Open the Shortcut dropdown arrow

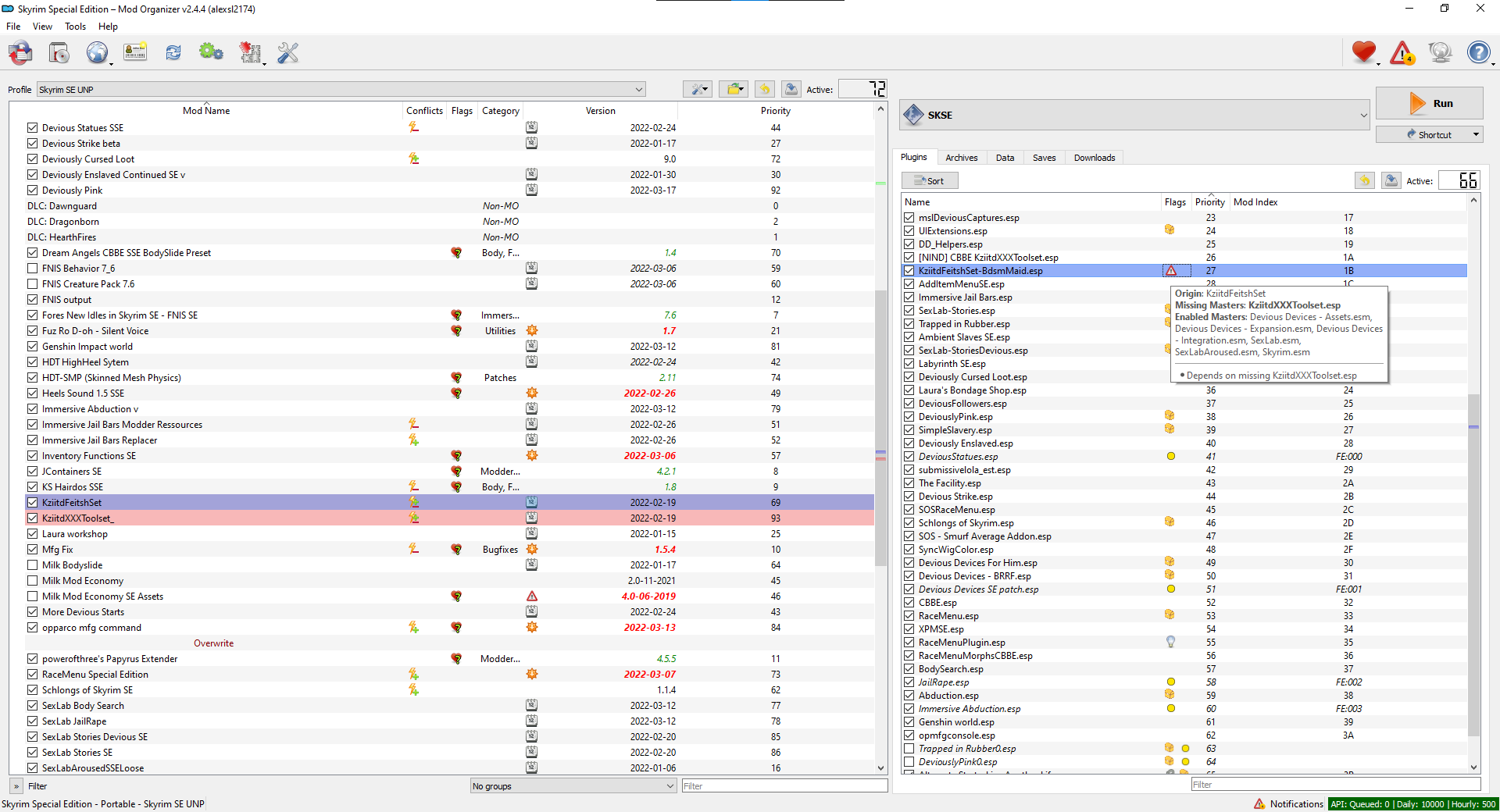click(1477, 134)
